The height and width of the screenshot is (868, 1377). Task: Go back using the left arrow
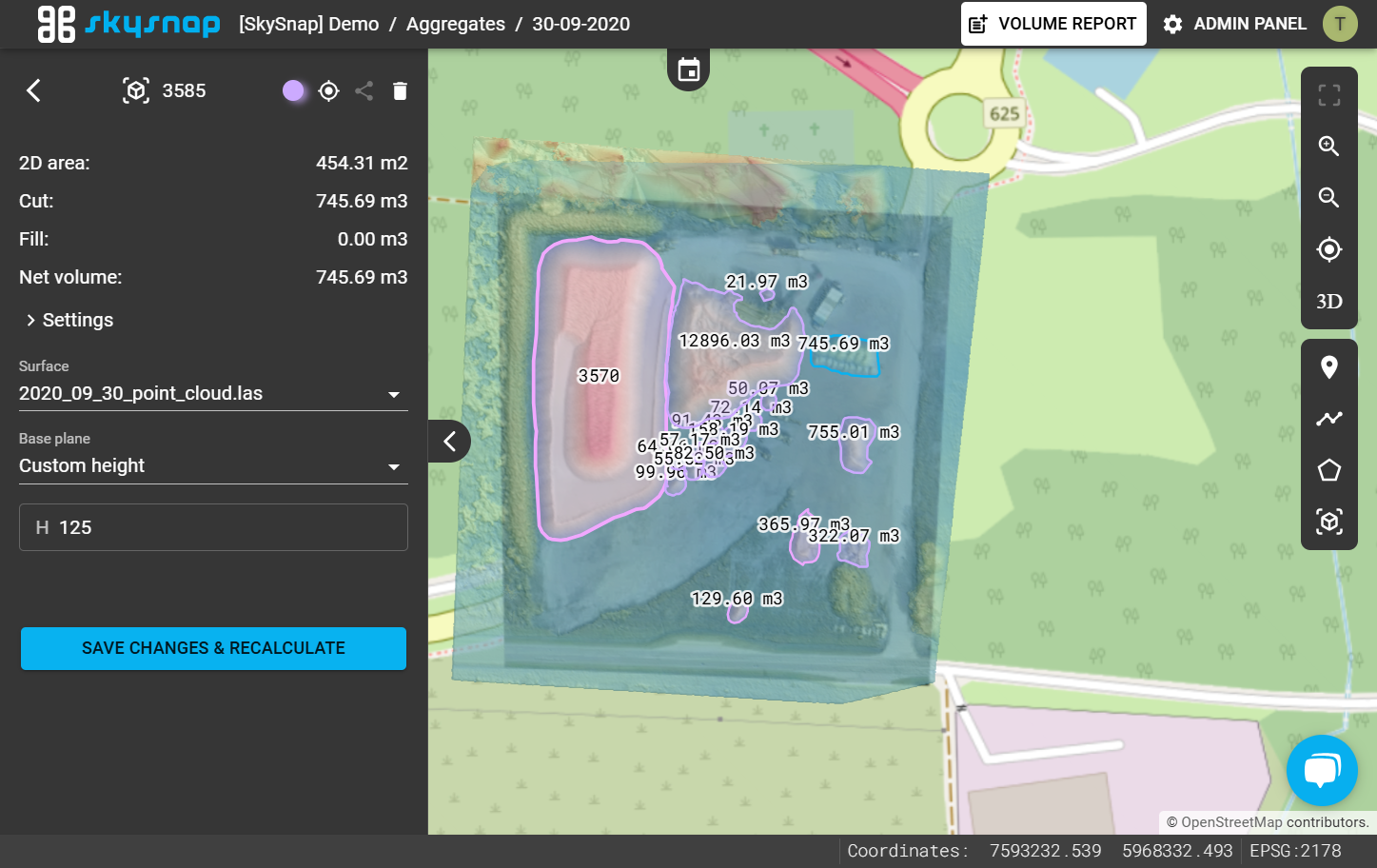[x=33, y=90]
